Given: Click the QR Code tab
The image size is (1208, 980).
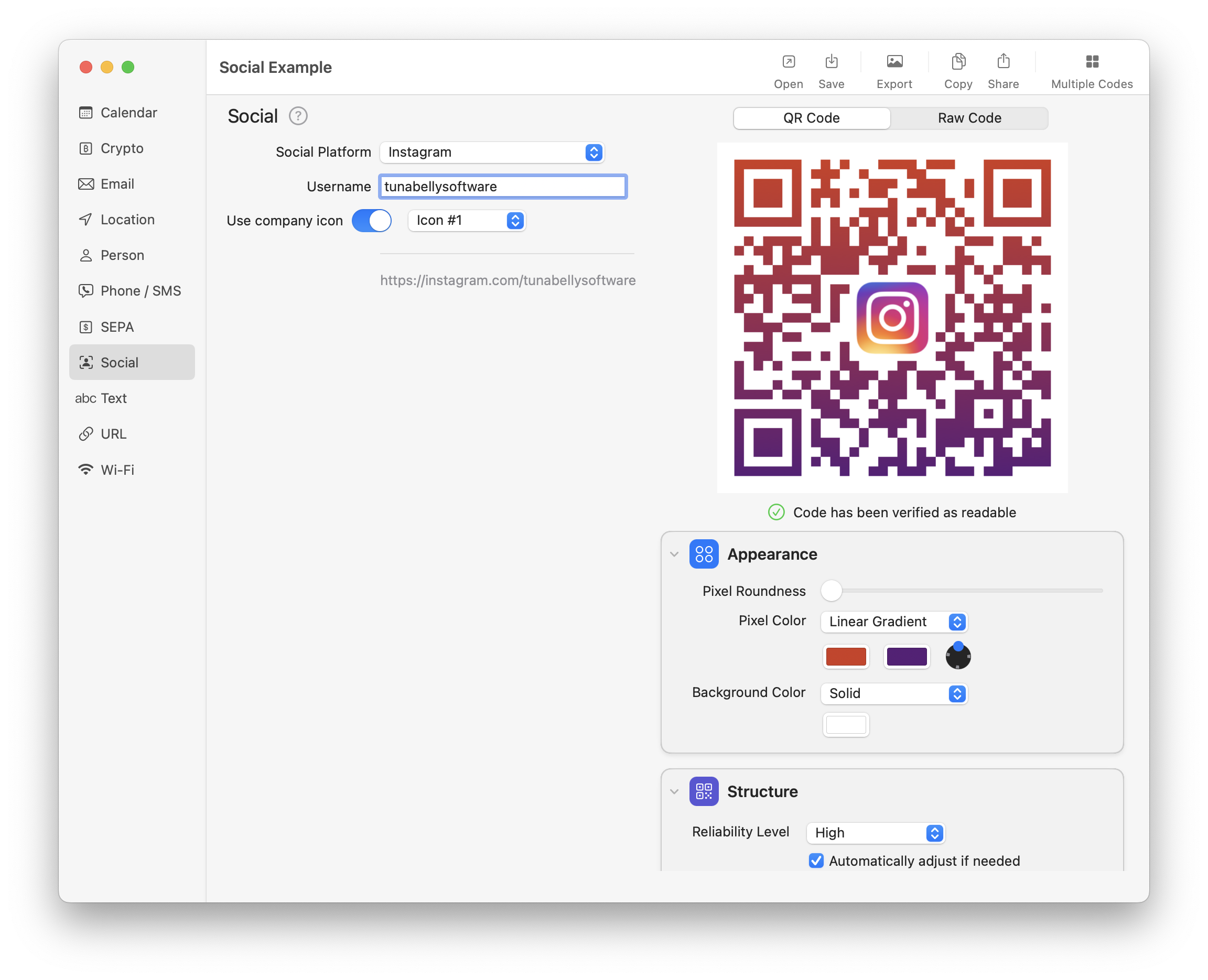Looking at the screenshot, I should click(811, 118).
